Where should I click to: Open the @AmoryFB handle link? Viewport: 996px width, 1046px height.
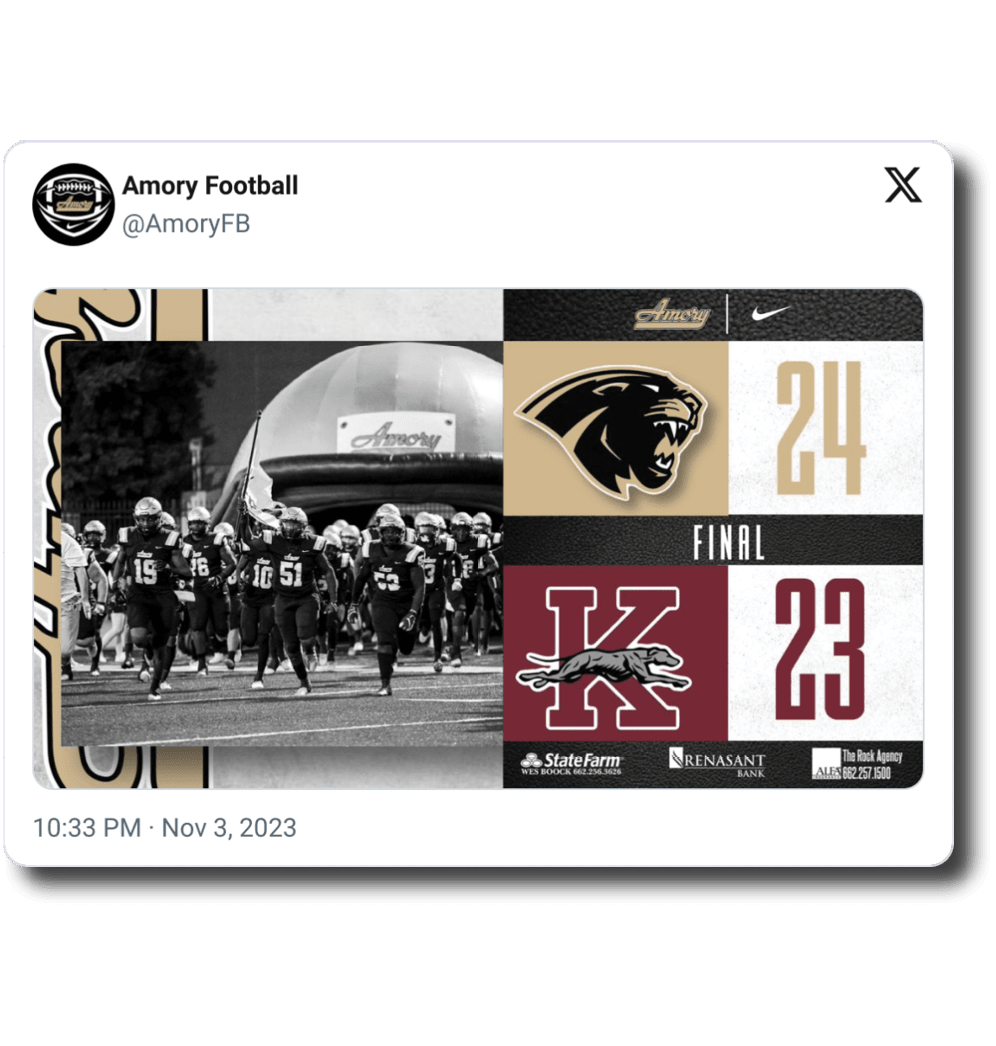(186, 223)
